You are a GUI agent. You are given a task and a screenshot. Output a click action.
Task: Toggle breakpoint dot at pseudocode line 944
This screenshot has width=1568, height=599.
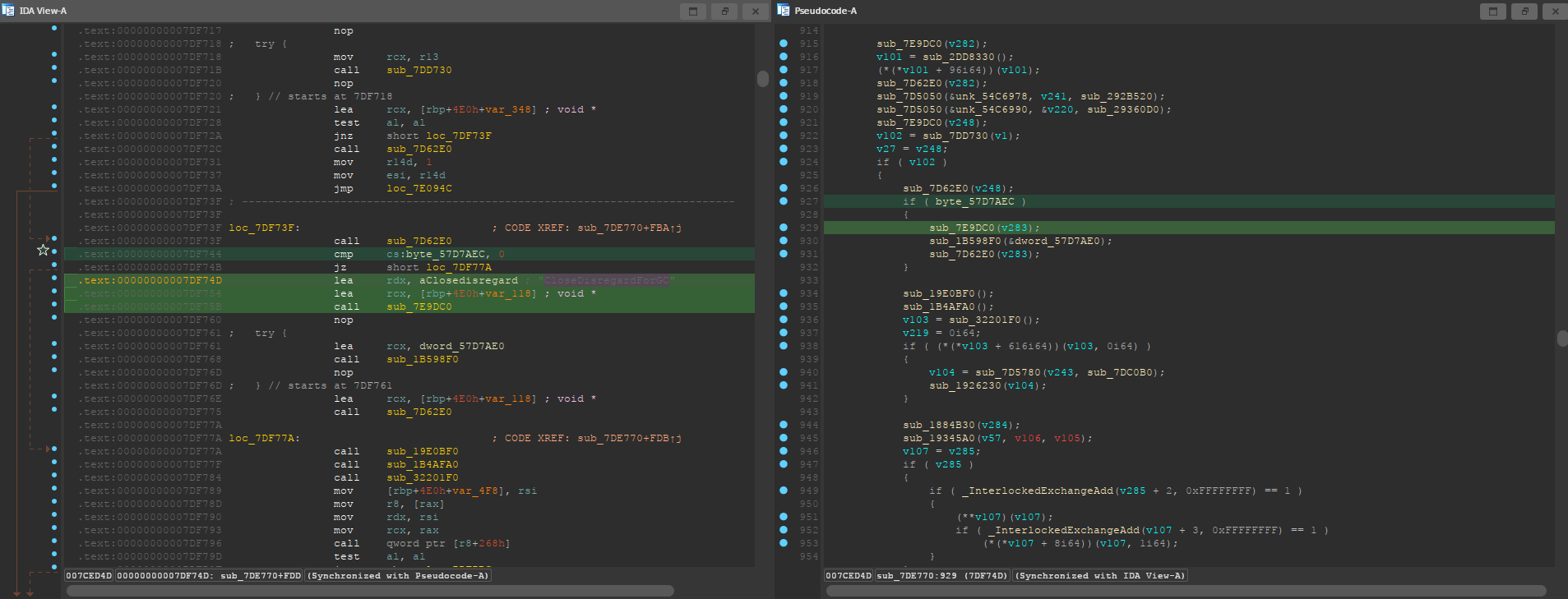[784, 425]
